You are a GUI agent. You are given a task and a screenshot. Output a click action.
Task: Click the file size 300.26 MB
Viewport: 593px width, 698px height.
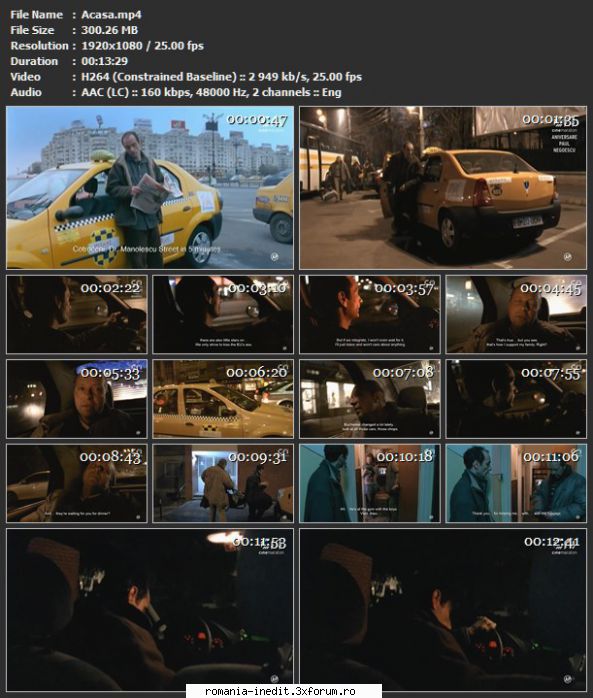point(110,30)
